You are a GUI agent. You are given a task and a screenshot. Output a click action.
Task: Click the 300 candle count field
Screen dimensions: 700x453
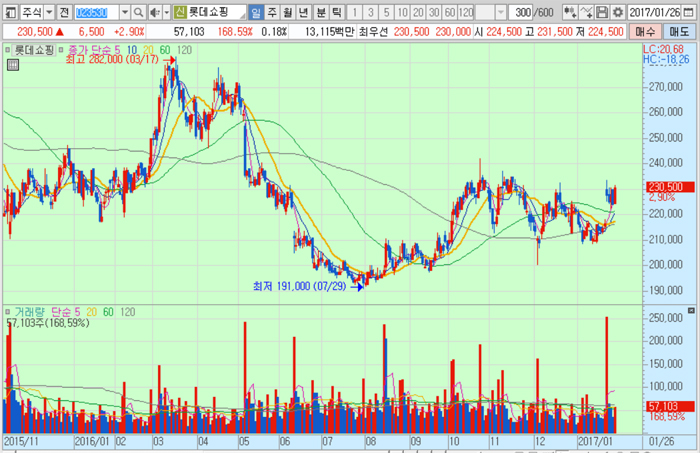[x=520, y=13]
